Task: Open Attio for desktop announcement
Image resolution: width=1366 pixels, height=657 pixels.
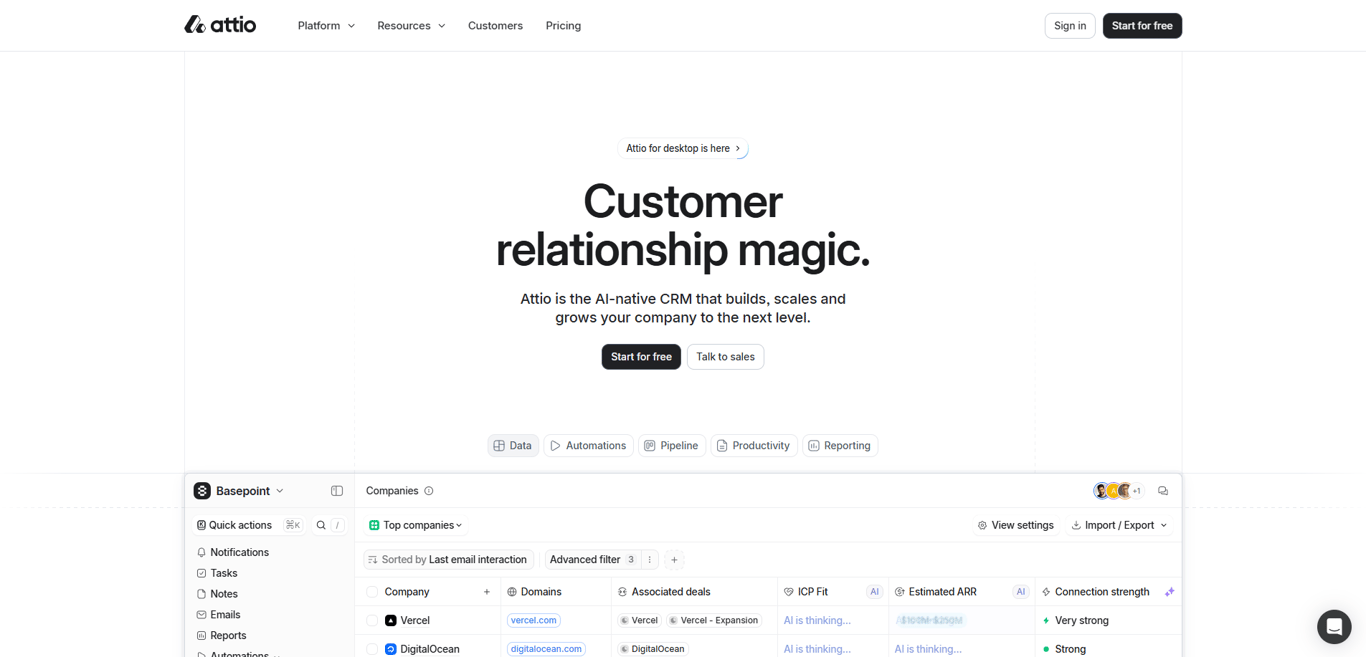Action: point(683,148)
